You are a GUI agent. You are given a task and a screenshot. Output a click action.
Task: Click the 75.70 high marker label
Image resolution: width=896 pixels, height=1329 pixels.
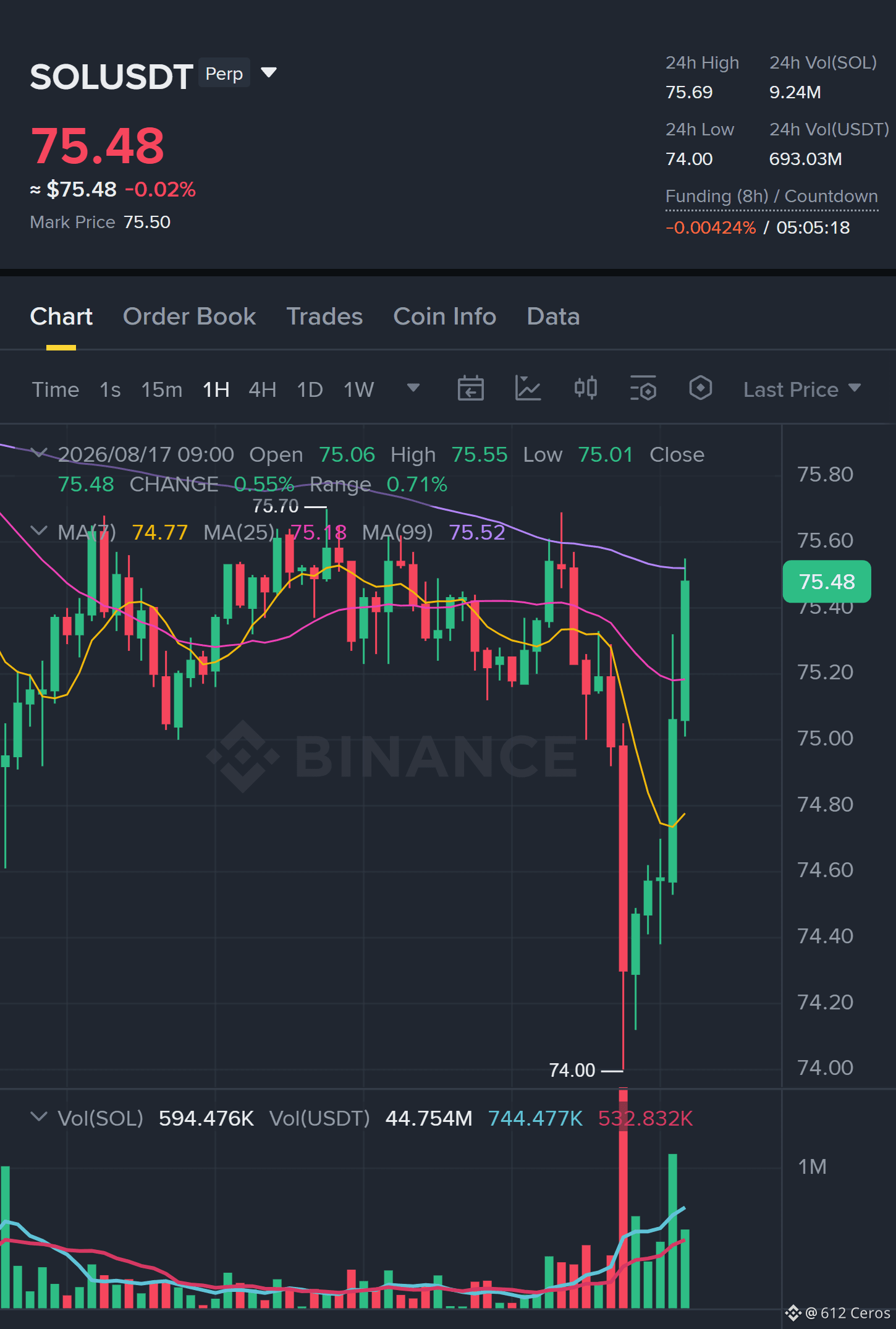pos(276,506)
